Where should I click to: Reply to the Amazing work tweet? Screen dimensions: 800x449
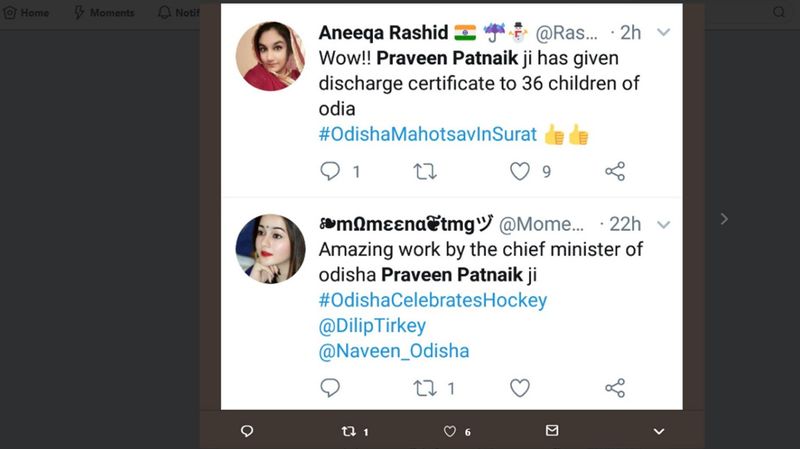coord(330,388)
